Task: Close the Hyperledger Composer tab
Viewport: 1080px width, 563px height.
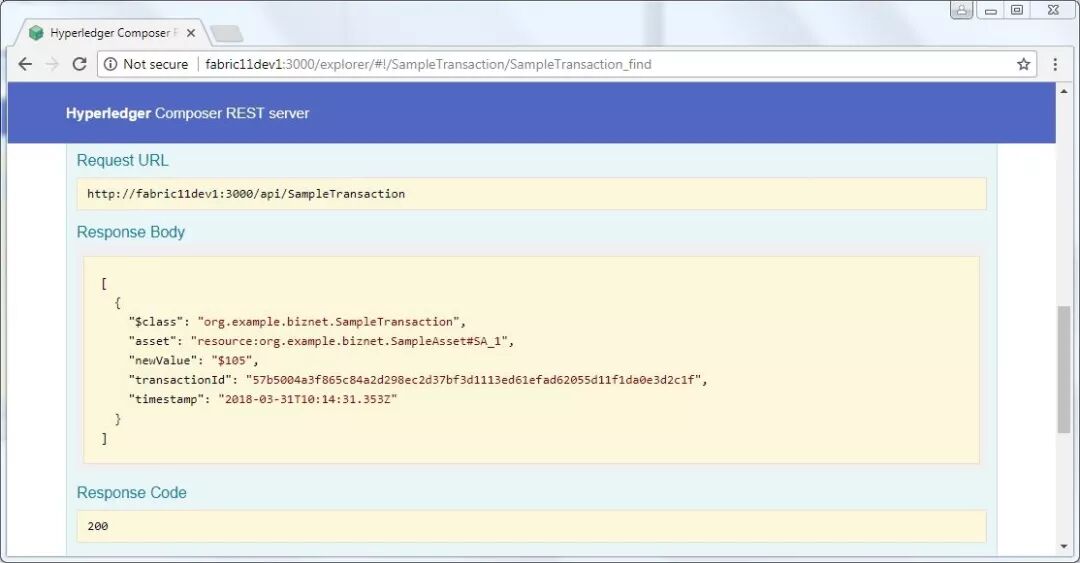Action: 191,33
